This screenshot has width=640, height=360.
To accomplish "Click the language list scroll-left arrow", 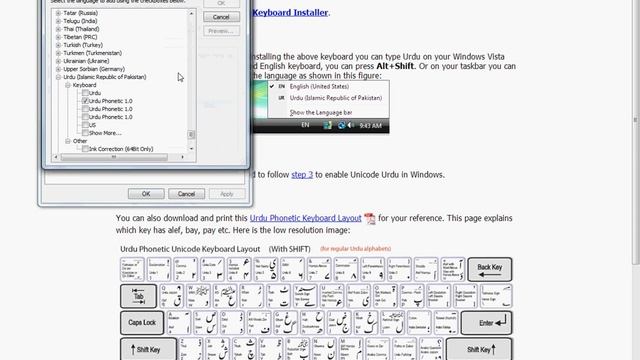I will (56, 157).
